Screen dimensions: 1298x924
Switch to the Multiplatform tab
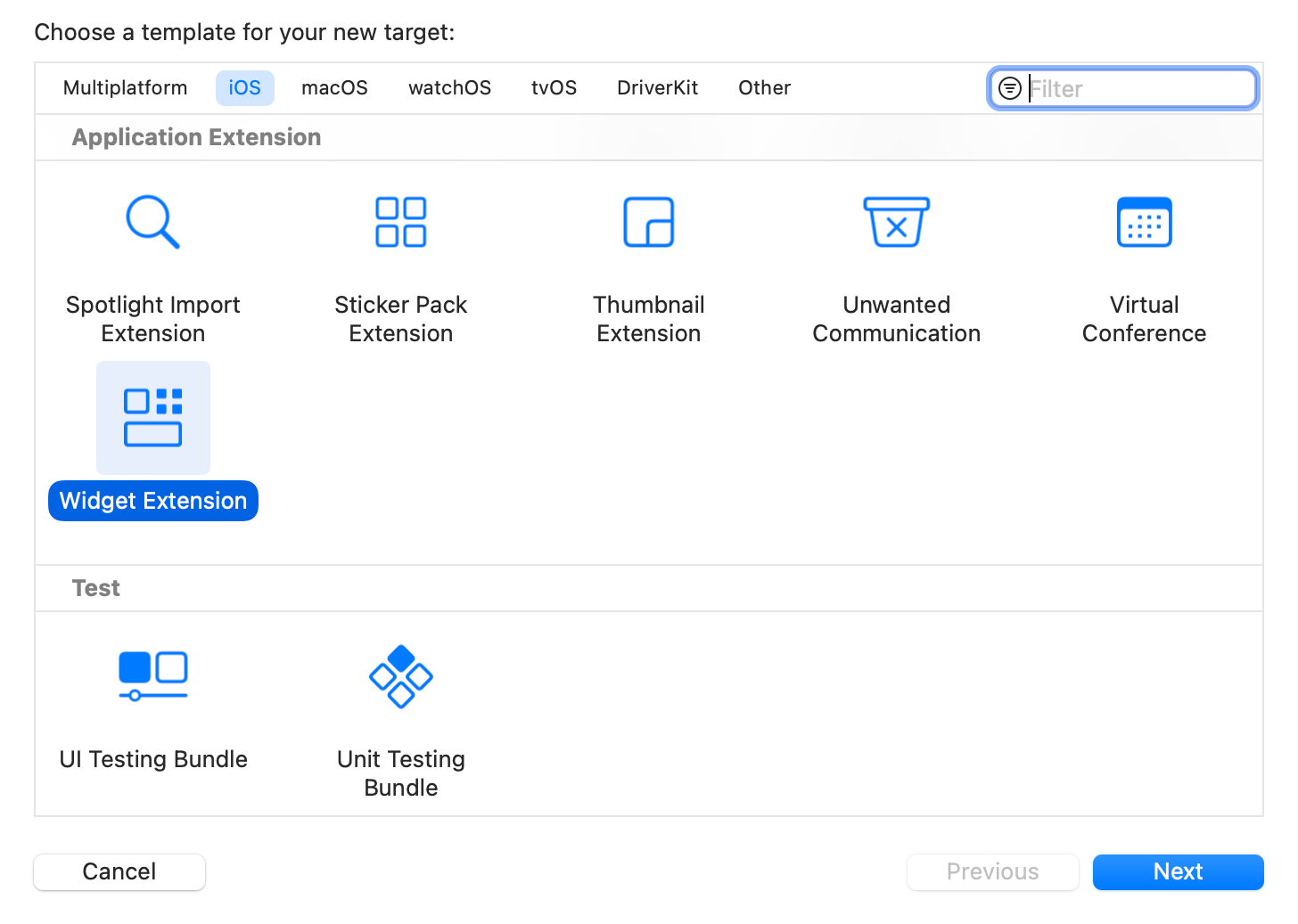[x=126, y=88]
